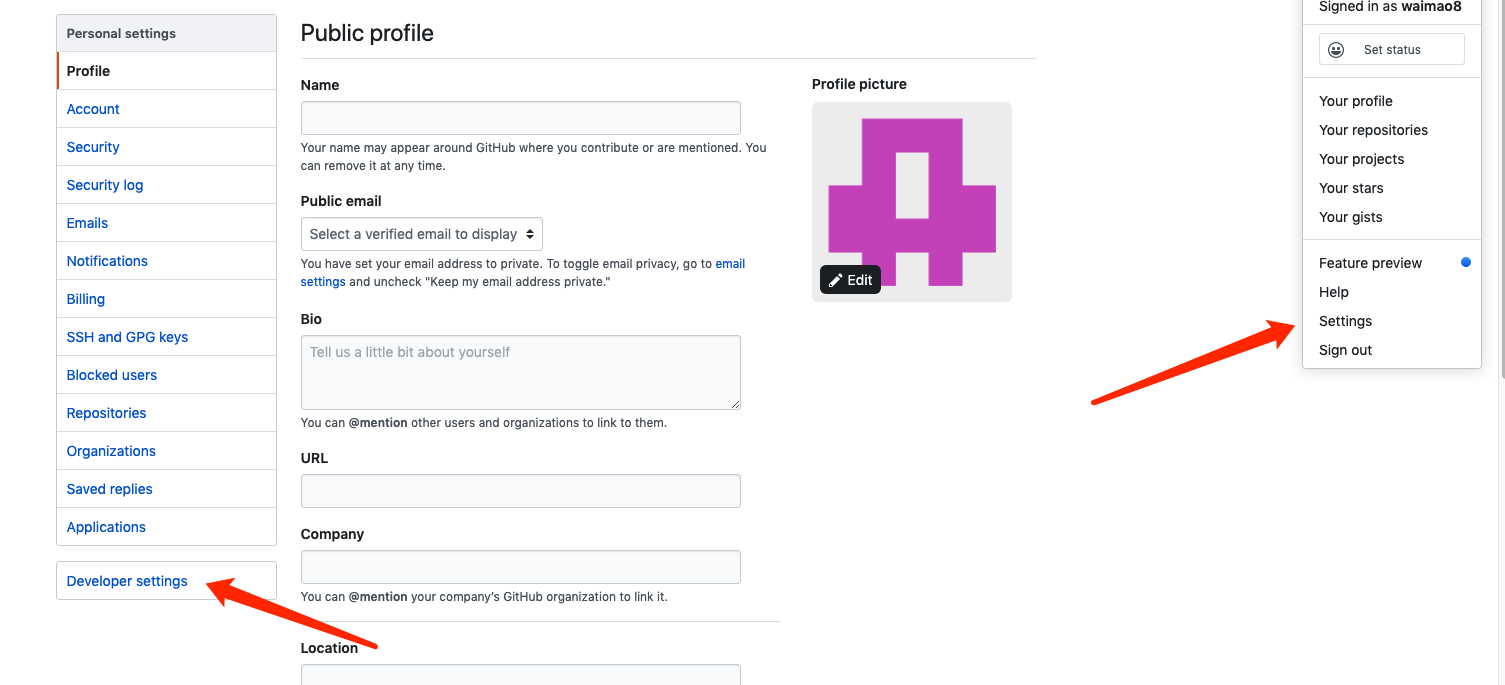The width and height of the screenshot is (1505, 685).
Task: Click the smiley icon in Set status
Action: [1336, 50]
